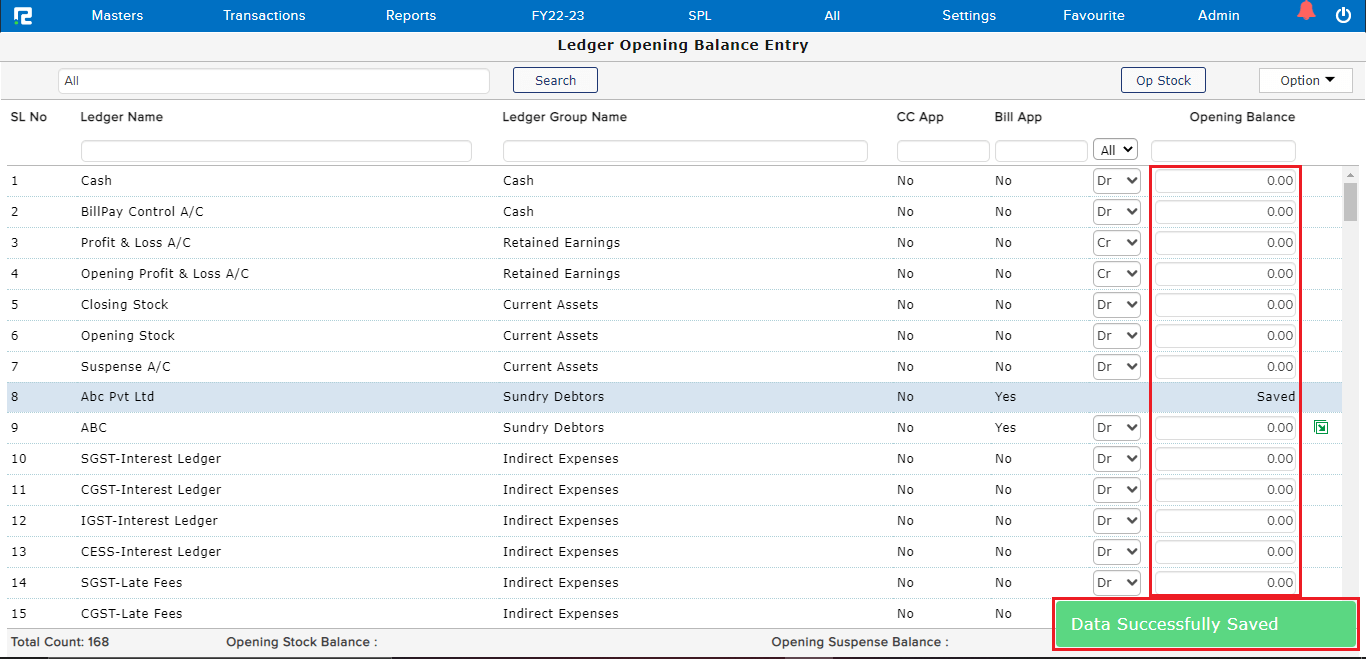The image size is (1366, 659).
Task: Open the notification bell icon
Action: (1306, 12)
